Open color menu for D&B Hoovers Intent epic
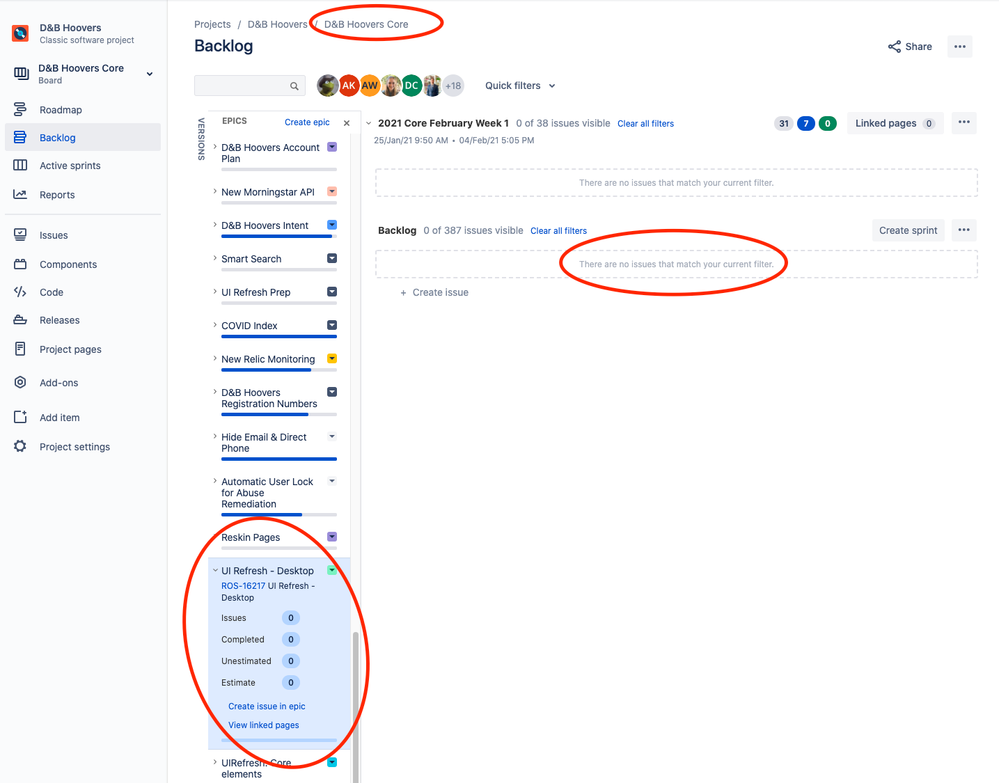The height and width of the screenshot is (783, 999). click(332, 225)
